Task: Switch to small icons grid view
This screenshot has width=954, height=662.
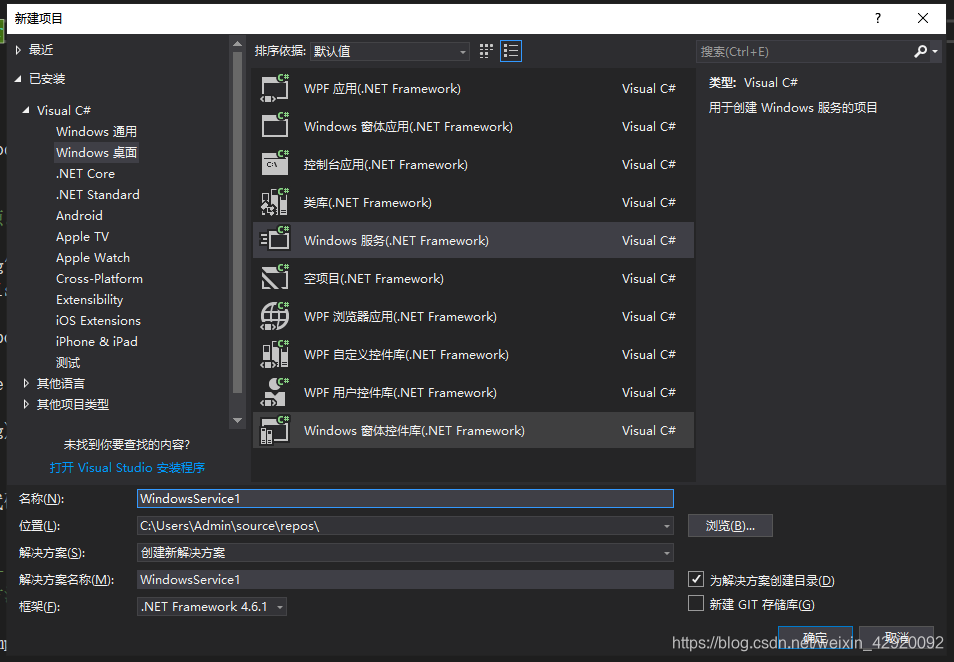Action: [486, 51]
